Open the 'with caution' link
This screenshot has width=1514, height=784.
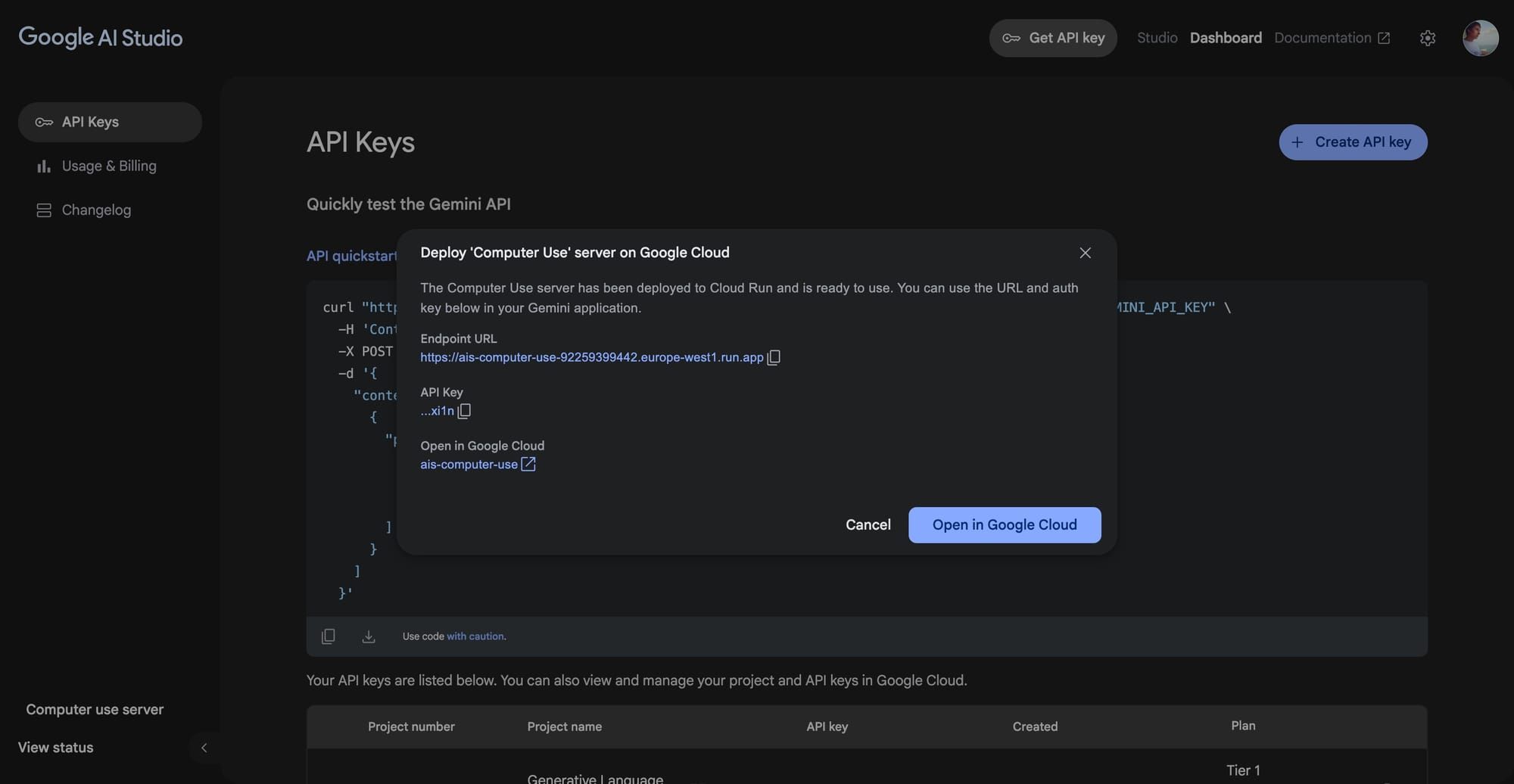[475, 636]
